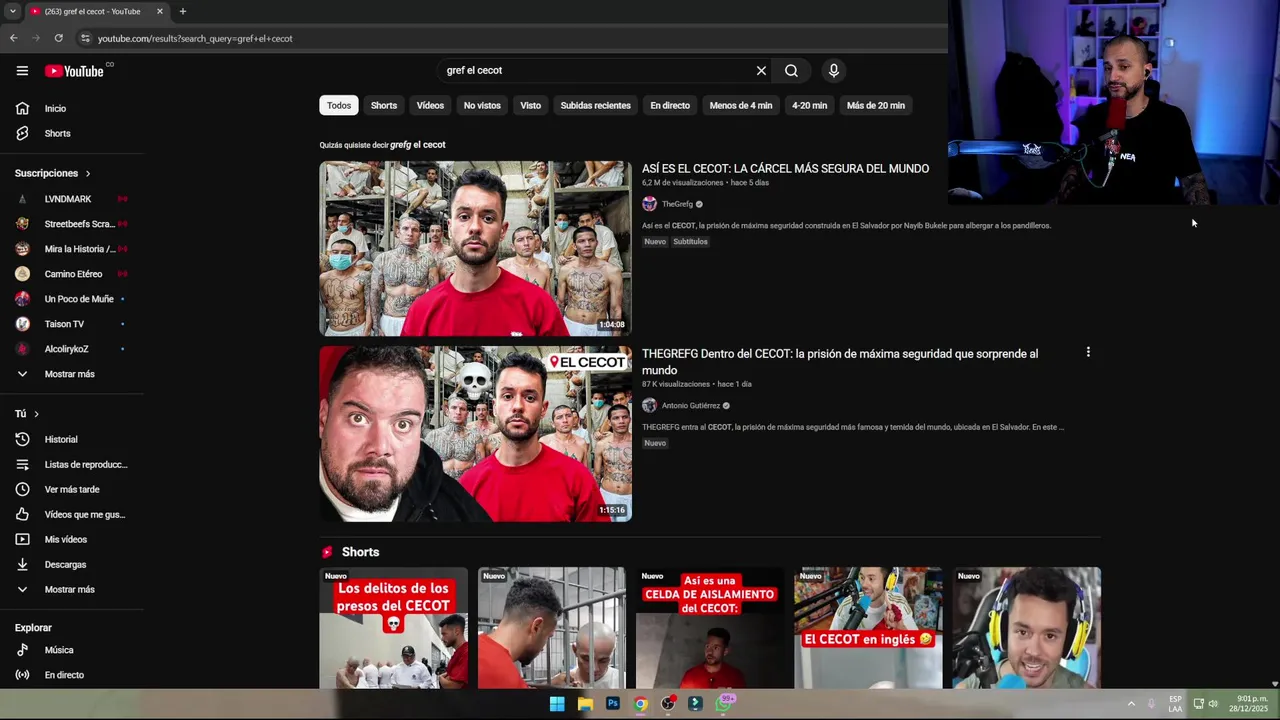
Task: Select the 4-20 min filter chip
Action: tap(810, 105)
